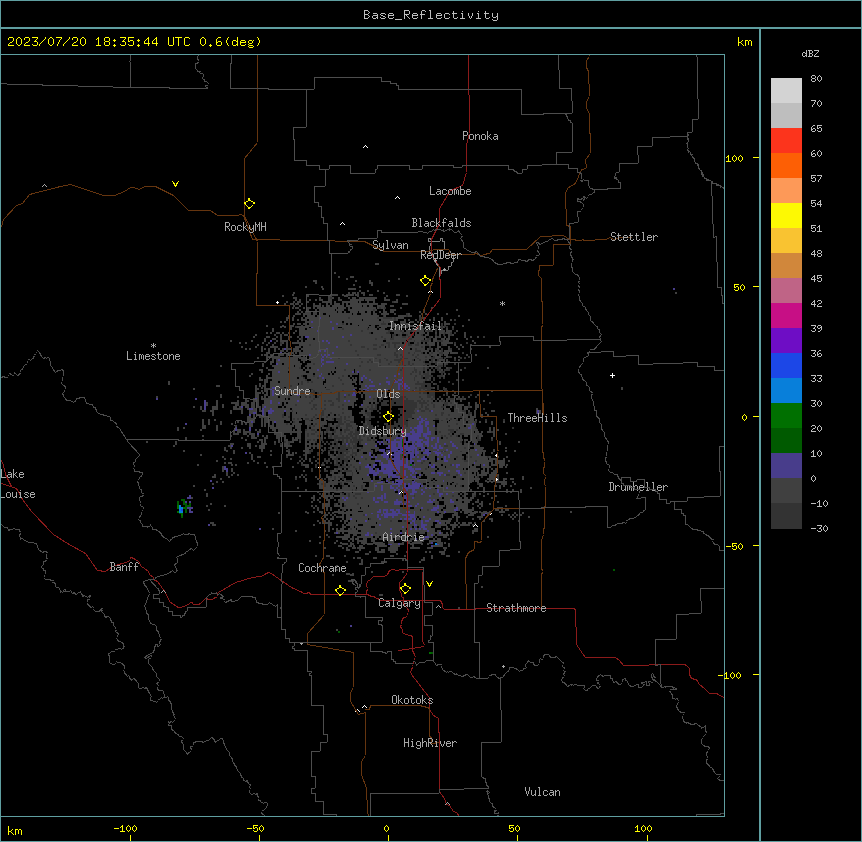The image size is (862, 842).
Task: Click the Lacombe city label
Action: (450, 191)
